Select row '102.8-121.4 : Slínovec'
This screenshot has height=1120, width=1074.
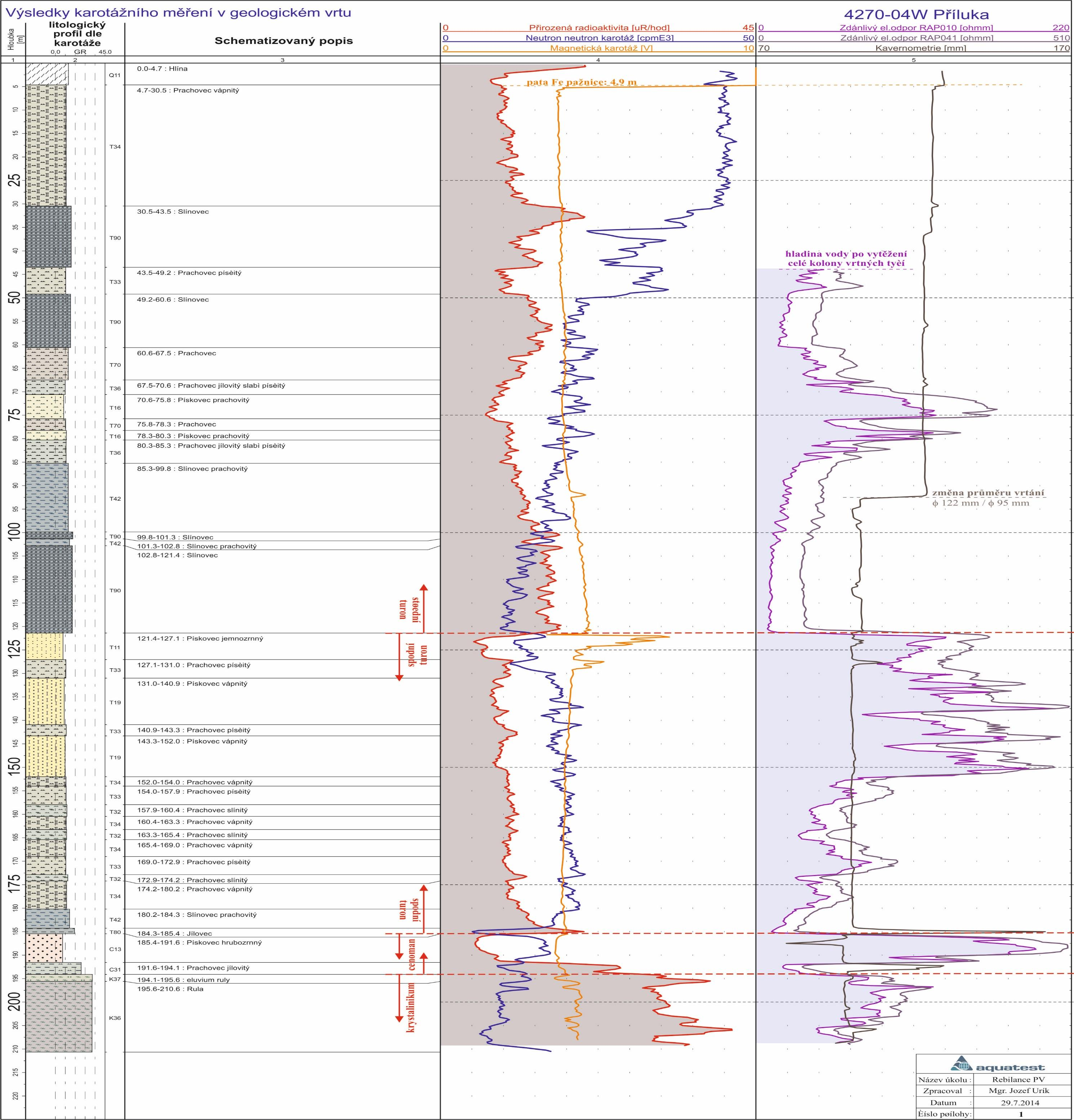click(177, 555)
